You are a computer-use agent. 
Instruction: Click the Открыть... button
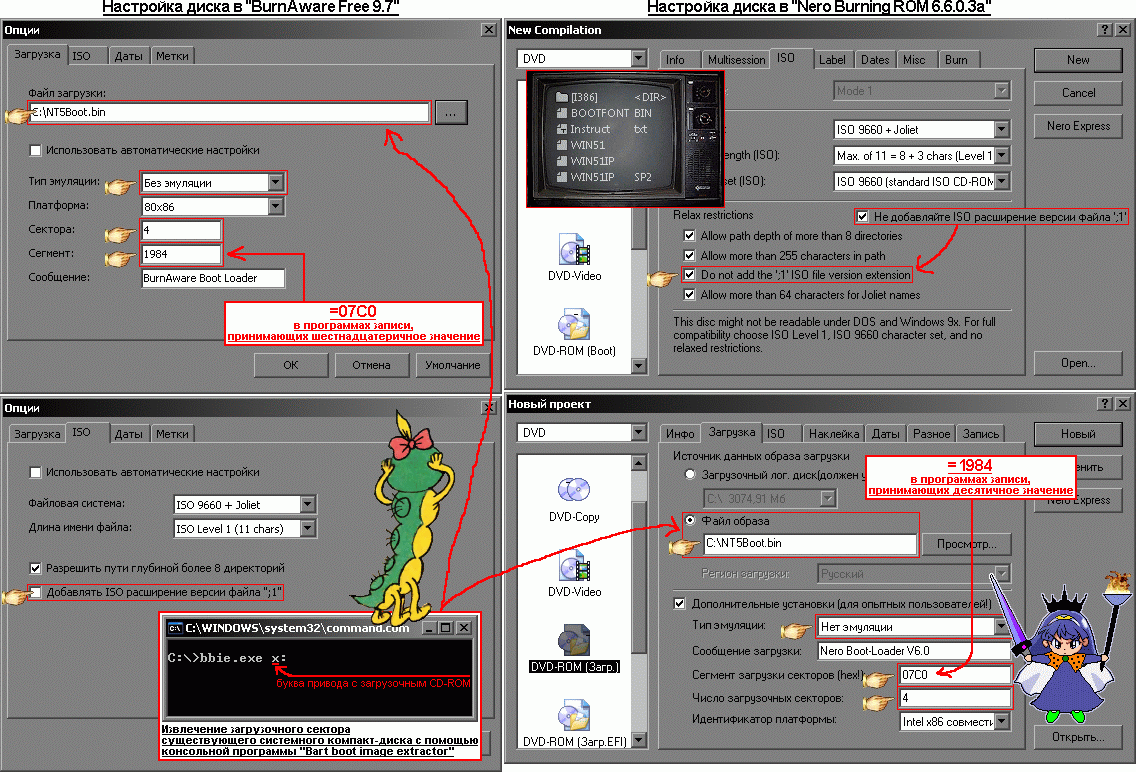point(1078,737)
